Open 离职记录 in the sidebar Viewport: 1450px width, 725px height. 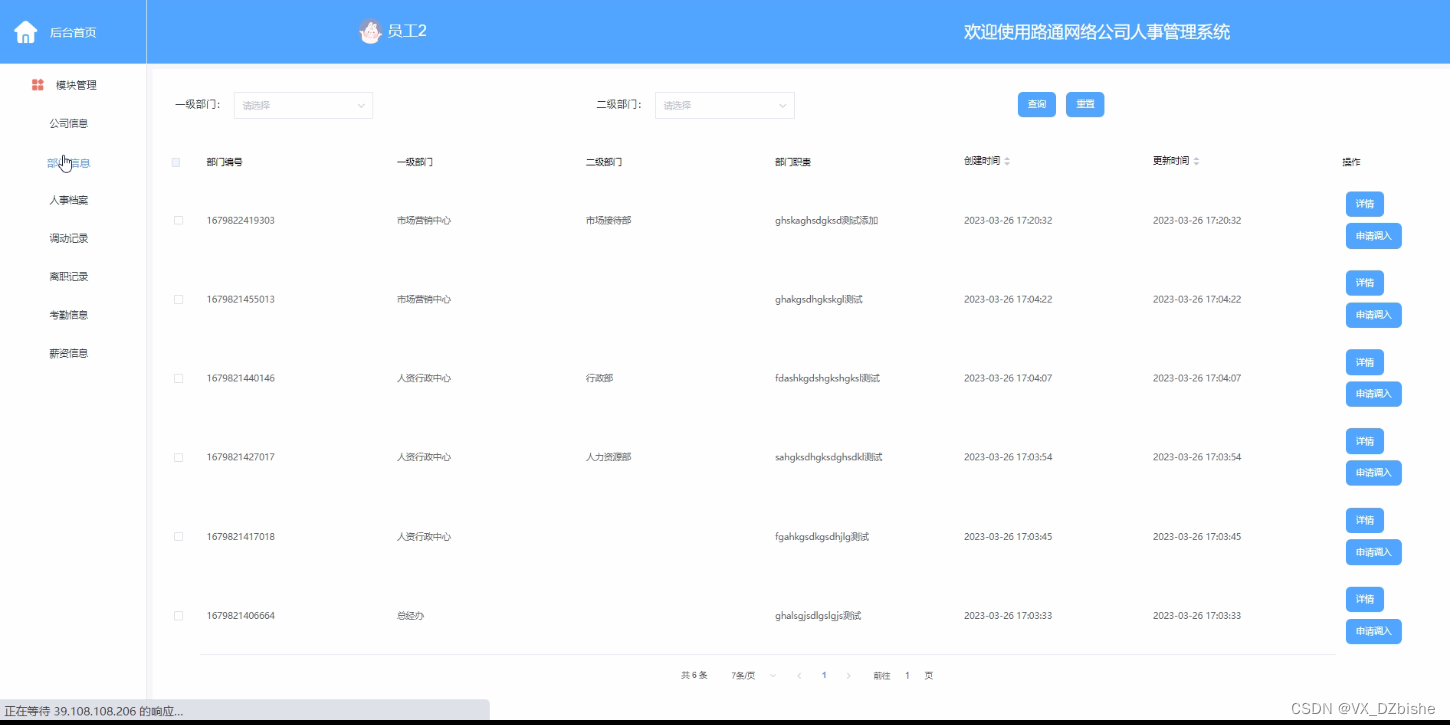pyautogui.click(x=69, y=276)
